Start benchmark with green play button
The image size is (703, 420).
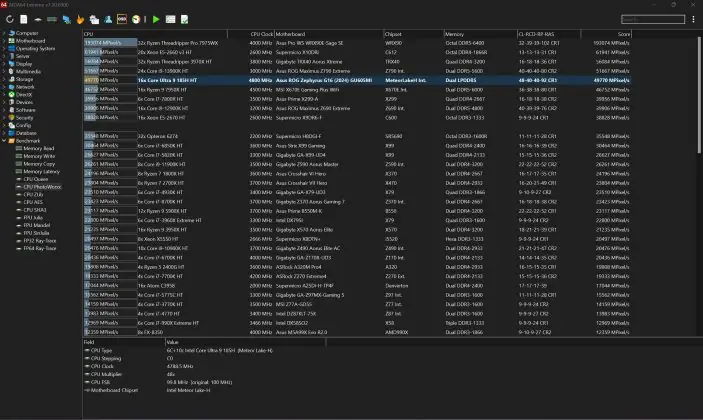tap(156, 19)
